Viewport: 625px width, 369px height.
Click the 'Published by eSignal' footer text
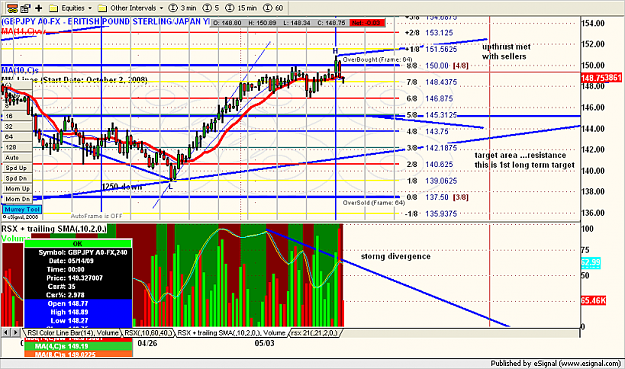[x=556, y=363]
